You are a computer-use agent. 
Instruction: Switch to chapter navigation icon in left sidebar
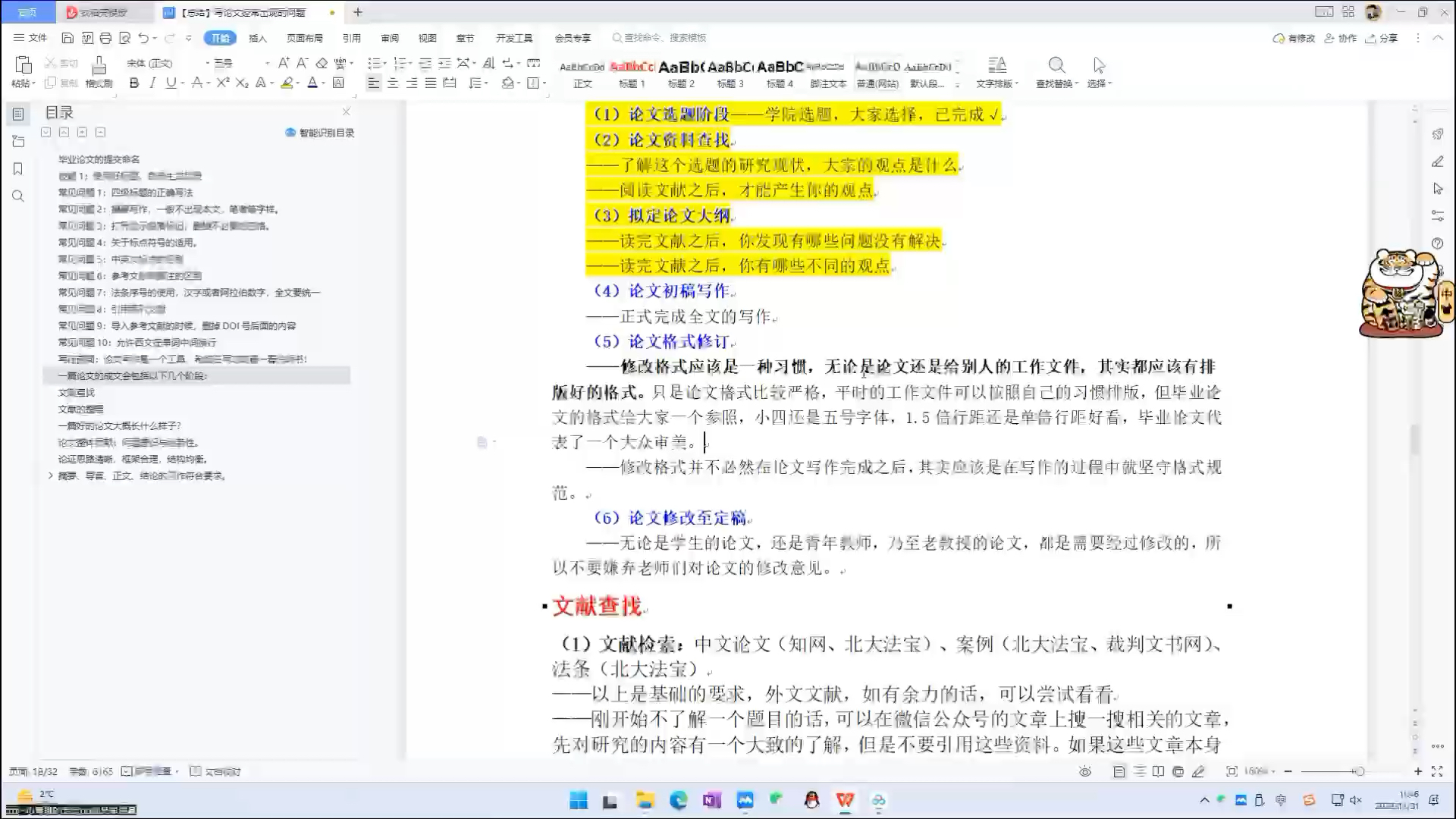pyautogui.click(x=18, y=140)
